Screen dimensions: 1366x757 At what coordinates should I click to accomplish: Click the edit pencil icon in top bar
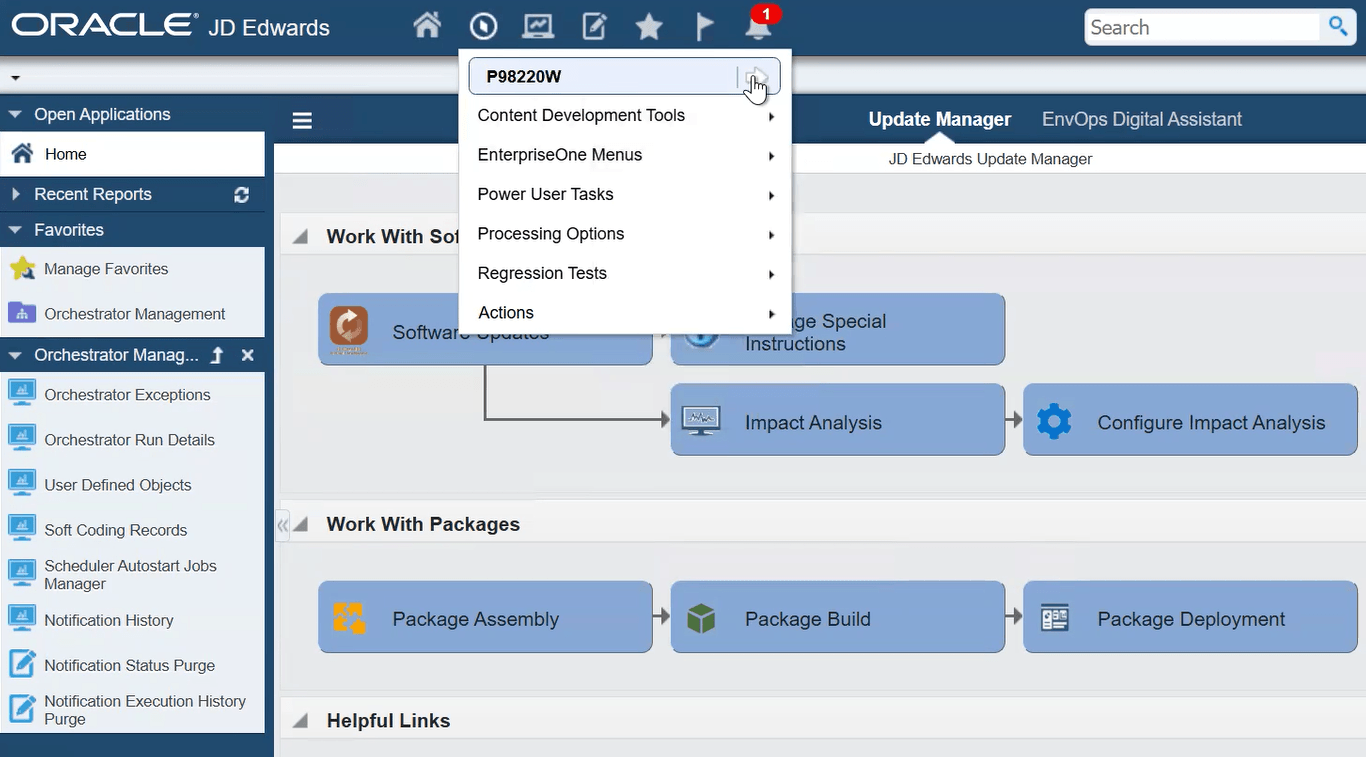[x=594, y=26]
